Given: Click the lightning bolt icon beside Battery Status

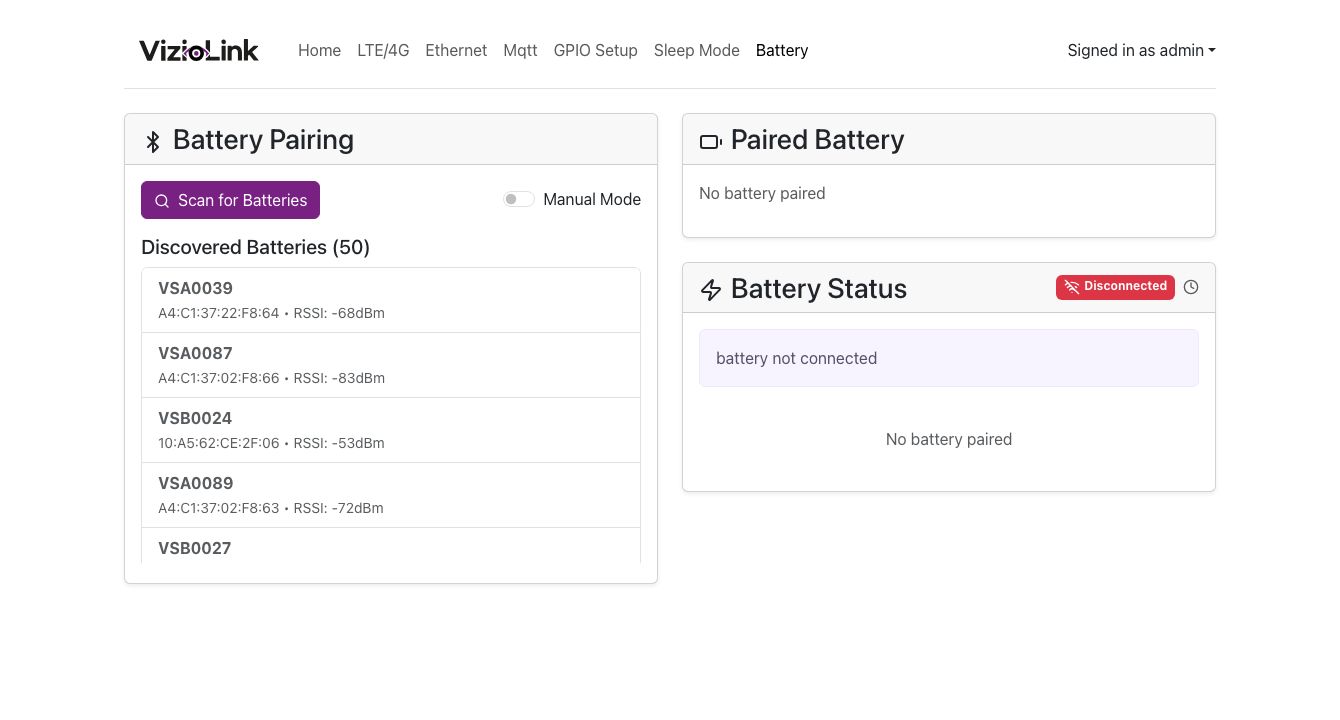Looking at the screenshot, I should 711,290.
